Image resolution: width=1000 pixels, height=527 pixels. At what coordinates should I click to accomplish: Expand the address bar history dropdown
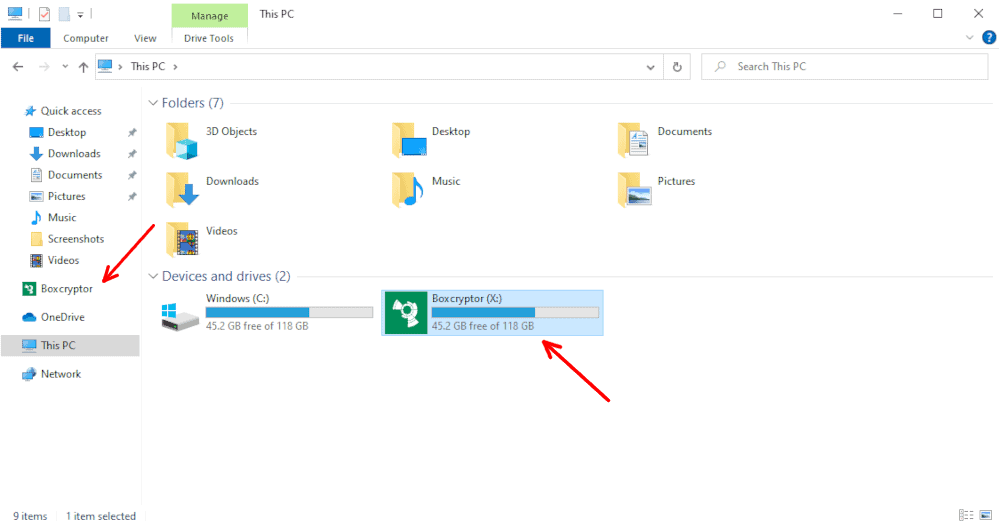tap(650, 67)
